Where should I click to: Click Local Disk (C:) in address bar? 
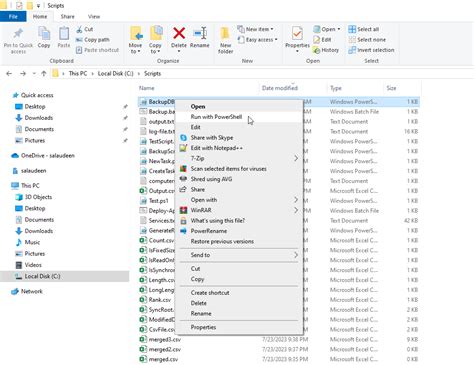point(115,74)
